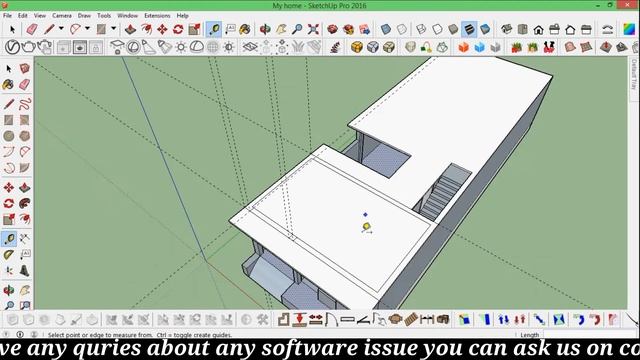The width and height of the screenshot is (640, 360).
Task: Open the Extensions menu
Action: coord(157,16)
